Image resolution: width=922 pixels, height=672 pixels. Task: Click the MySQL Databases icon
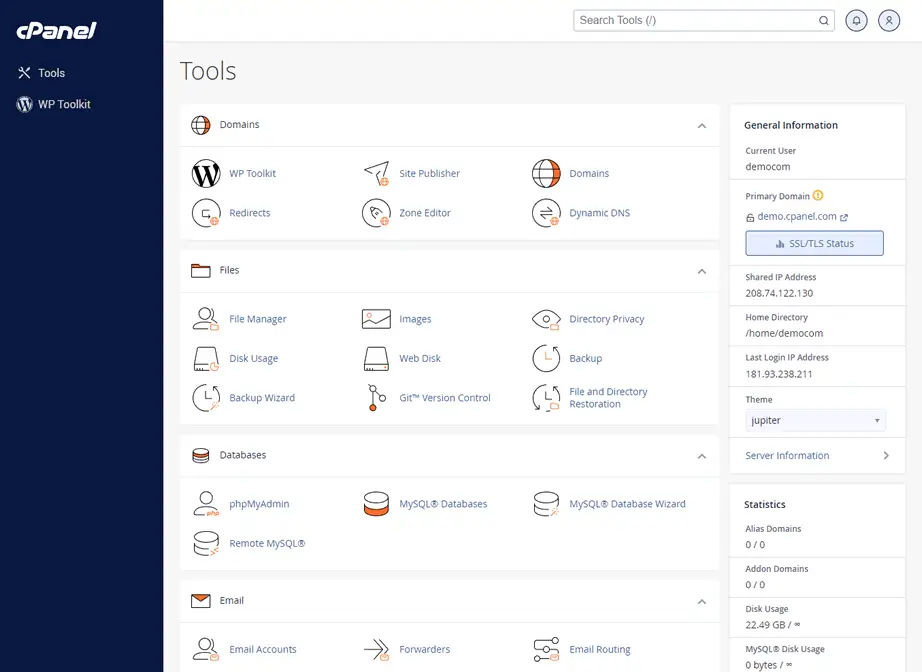coord(376,504)
